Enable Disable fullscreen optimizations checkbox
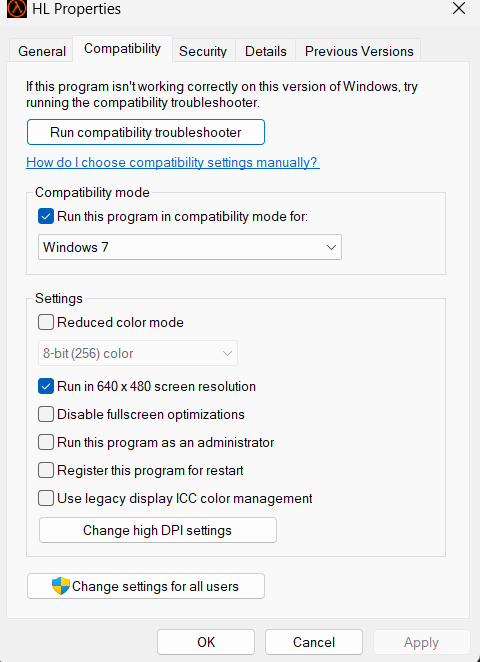Image resolution: width=480 pixels, height=662 pixels. tap(46, 414)
